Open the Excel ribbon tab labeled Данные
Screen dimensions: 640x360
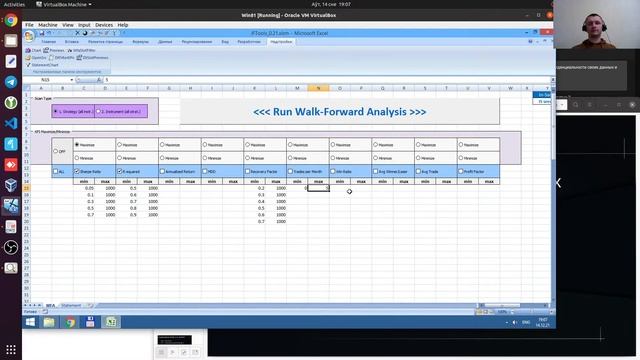(x=165, y=42)
